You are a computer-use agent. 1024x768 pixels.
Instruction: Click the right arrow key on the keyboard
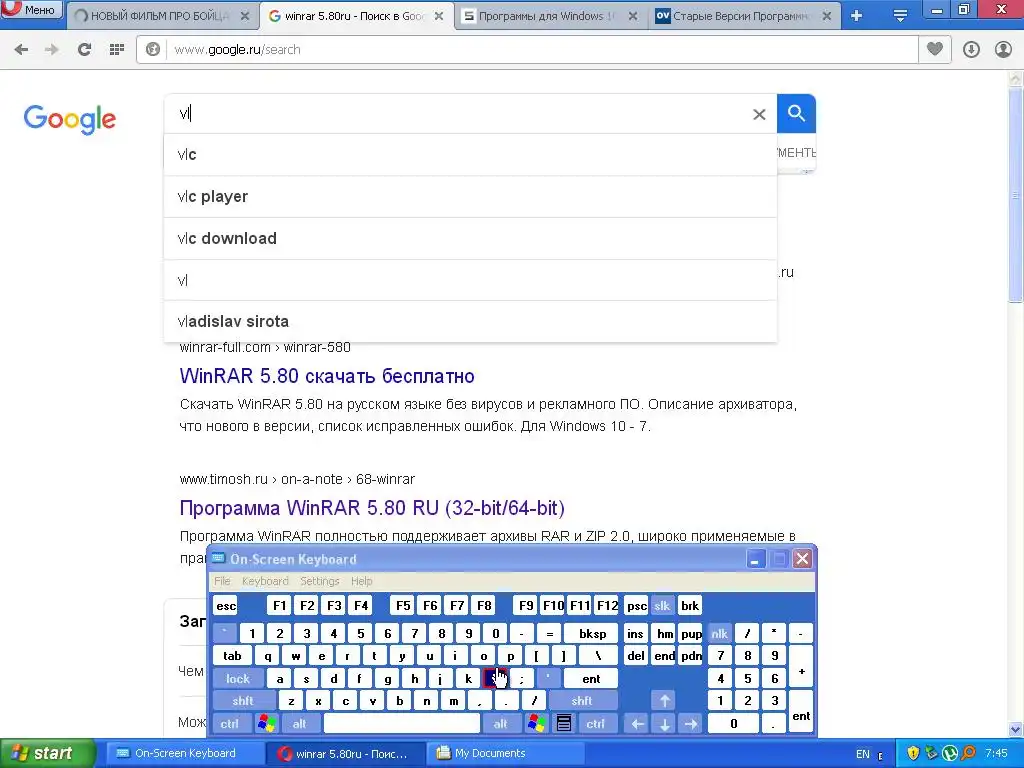pos(691,724)
